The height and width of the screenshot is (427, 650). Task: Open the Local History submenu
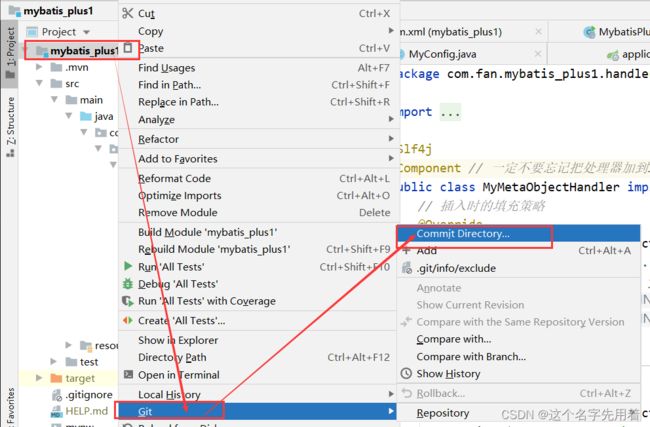click(x=258, y=394)
